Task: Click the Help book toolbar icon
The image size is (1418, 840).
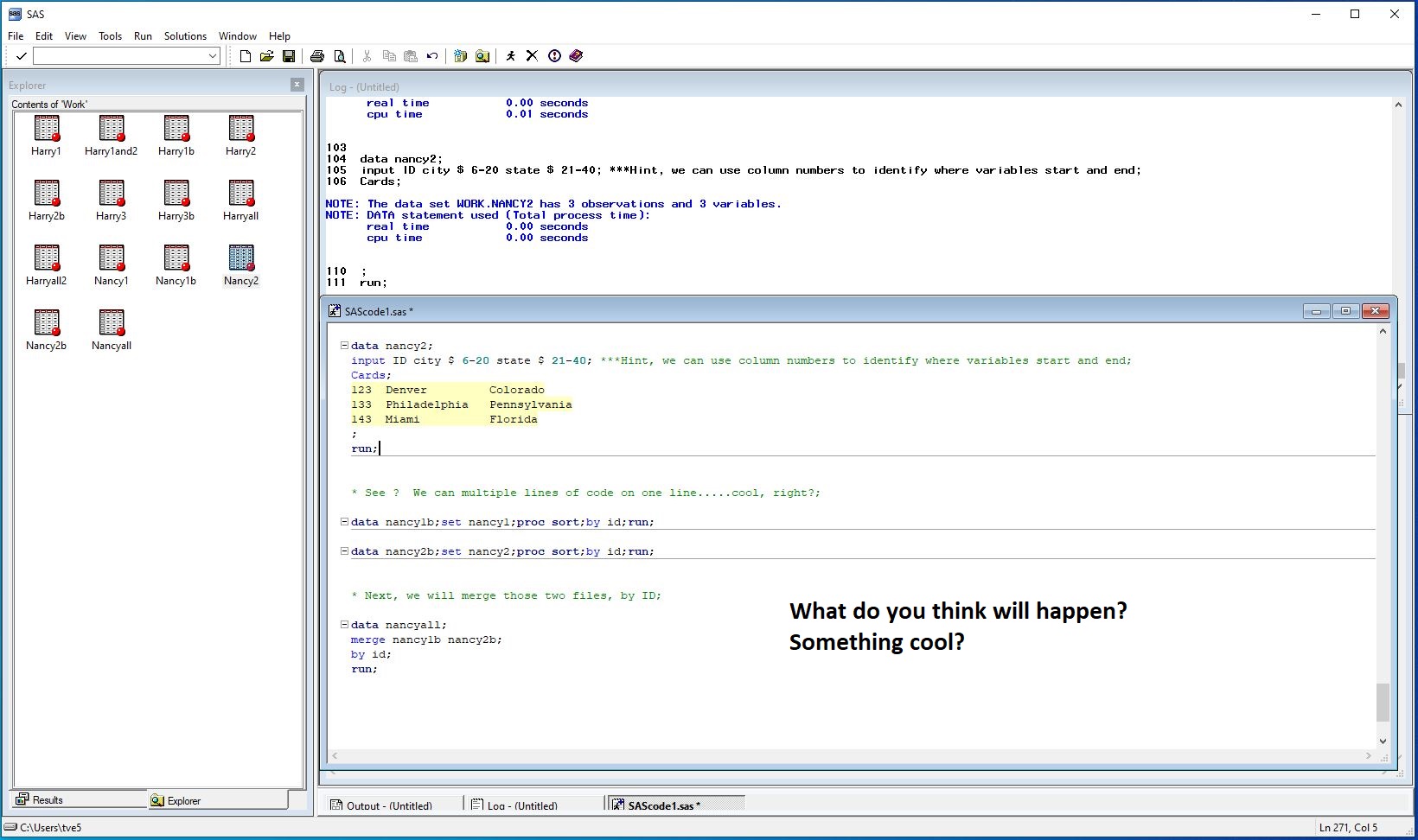Action: click(x=577, y=56)
